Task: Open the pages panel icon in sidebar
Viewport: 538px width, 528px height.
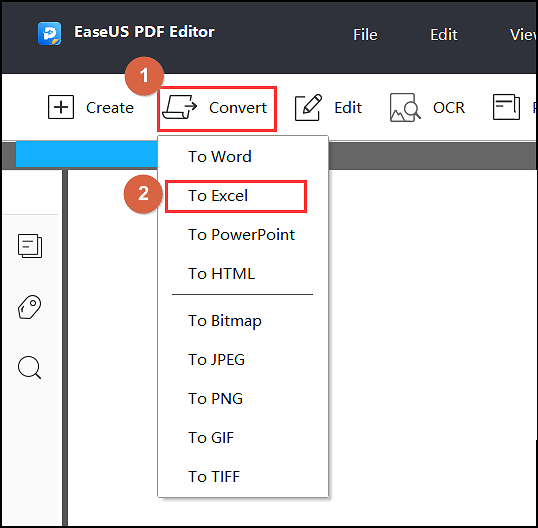Action: point(30,246)
